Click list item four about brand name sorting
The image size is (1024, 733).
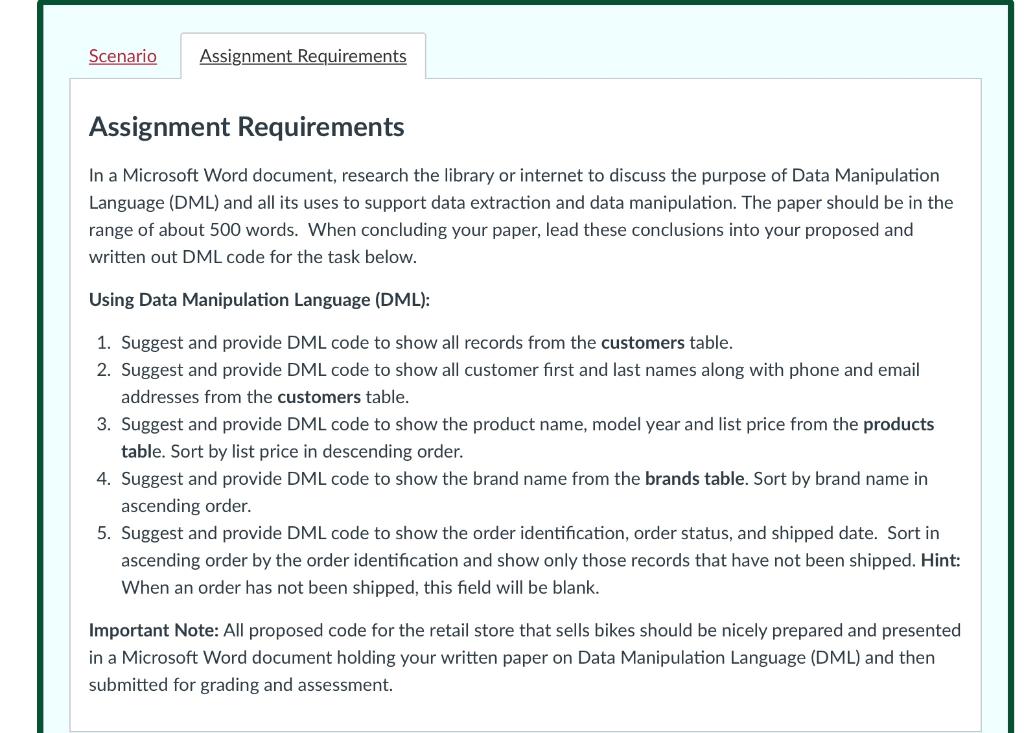(525, 492)
